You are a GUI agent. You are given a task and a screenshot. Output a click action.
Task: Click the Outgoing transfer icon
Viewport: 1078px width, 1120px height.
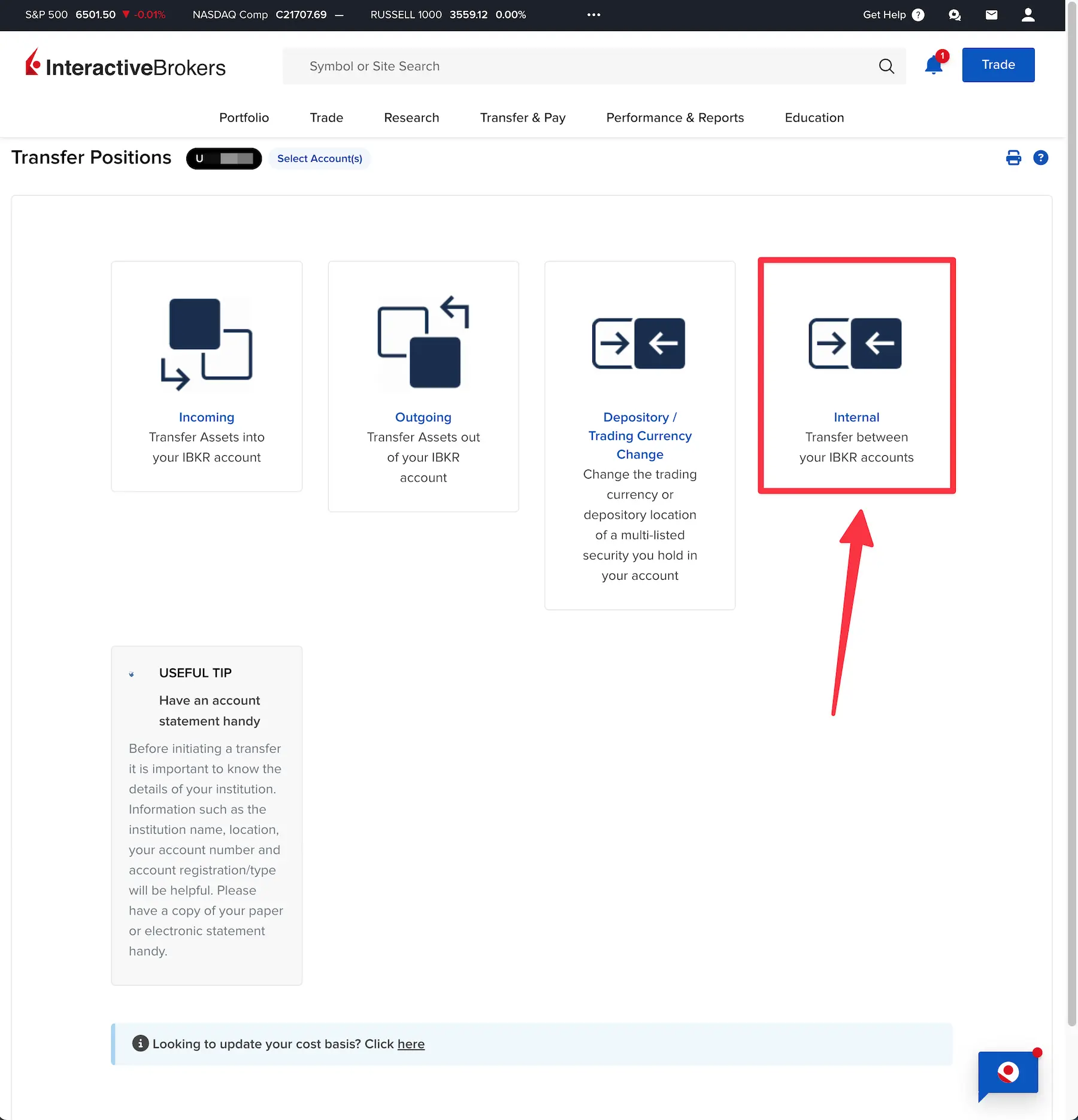(423, 343)
